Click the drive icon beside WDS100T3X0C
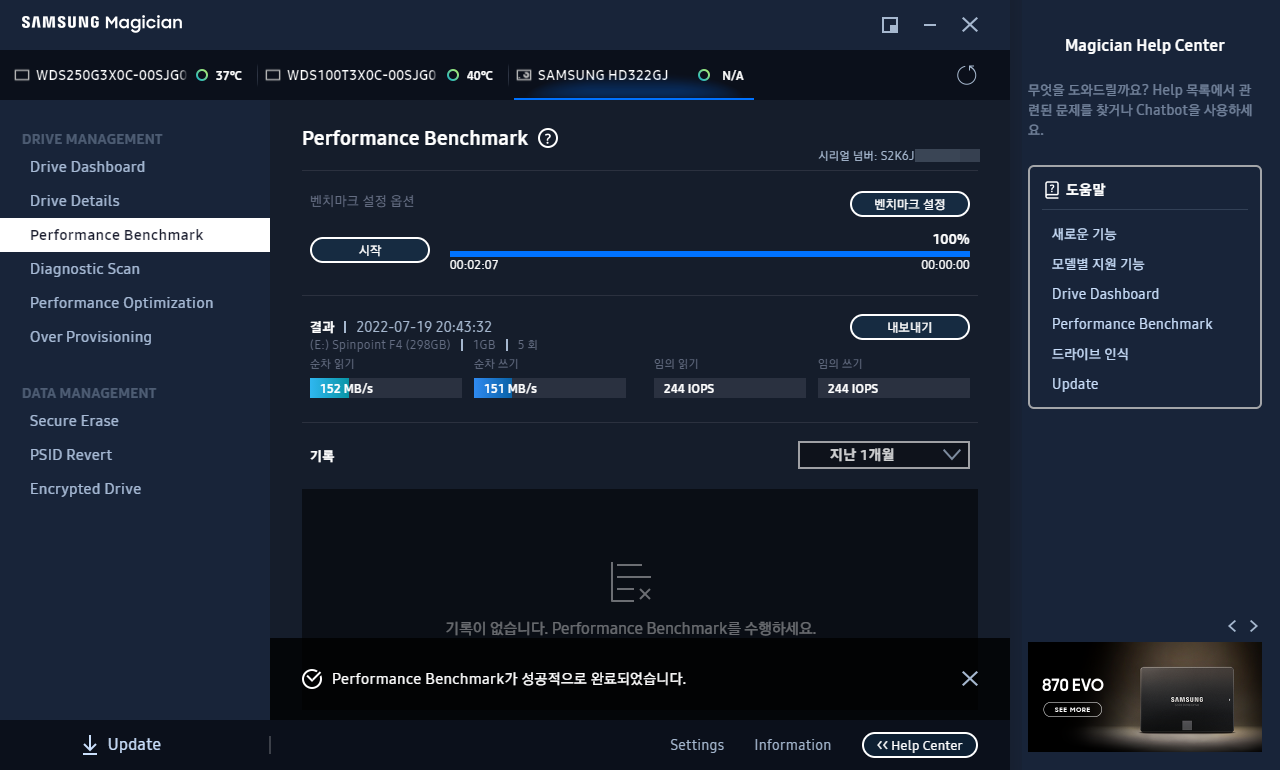The height and width of the screenshot is (770, 1280). 272,75
